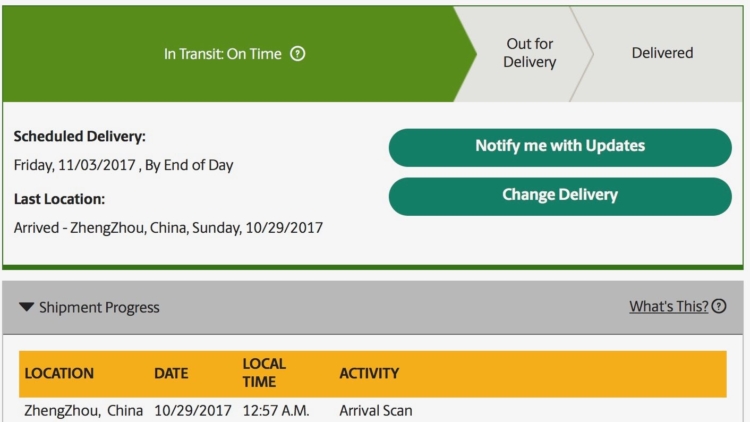Viewport: 750px width, 422px height.
Task: Collapse Shipment Progress using the triangle arrow
Action: click(26, 307)
